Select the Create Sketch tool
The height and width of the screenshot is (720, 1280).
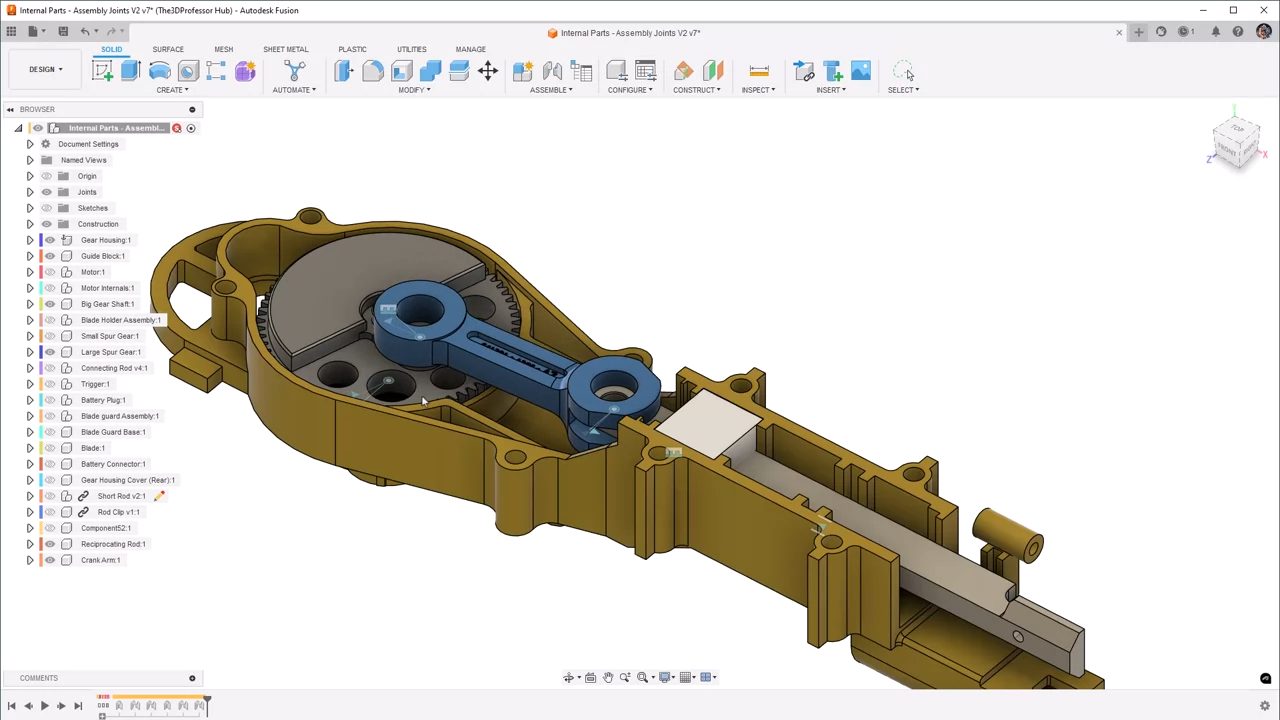tap(102, 71)
